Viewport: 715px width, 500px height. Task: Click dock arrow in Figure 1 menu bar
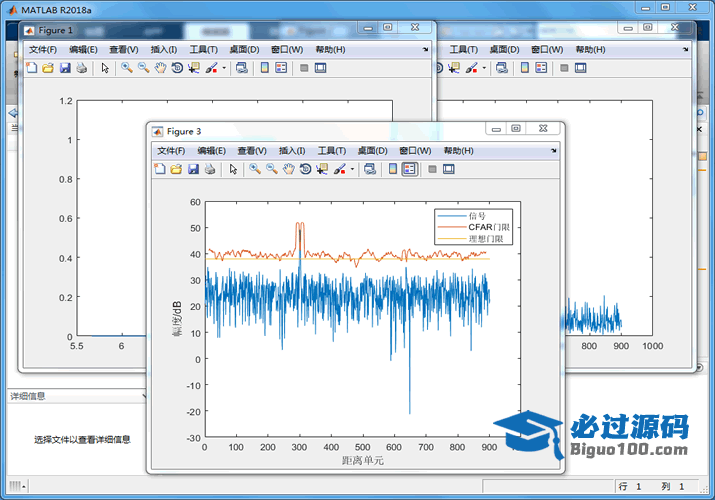[x=425, y=50]
